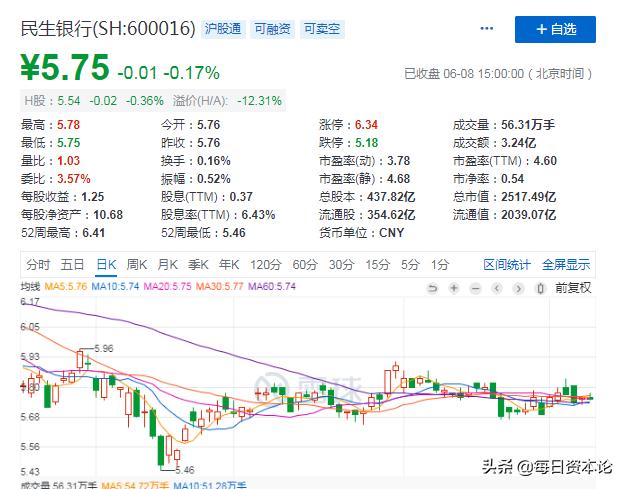Screen dimensions: 627x489
Task: Switch to the 分时 chart tab
Action: click(x=38, y=265)
